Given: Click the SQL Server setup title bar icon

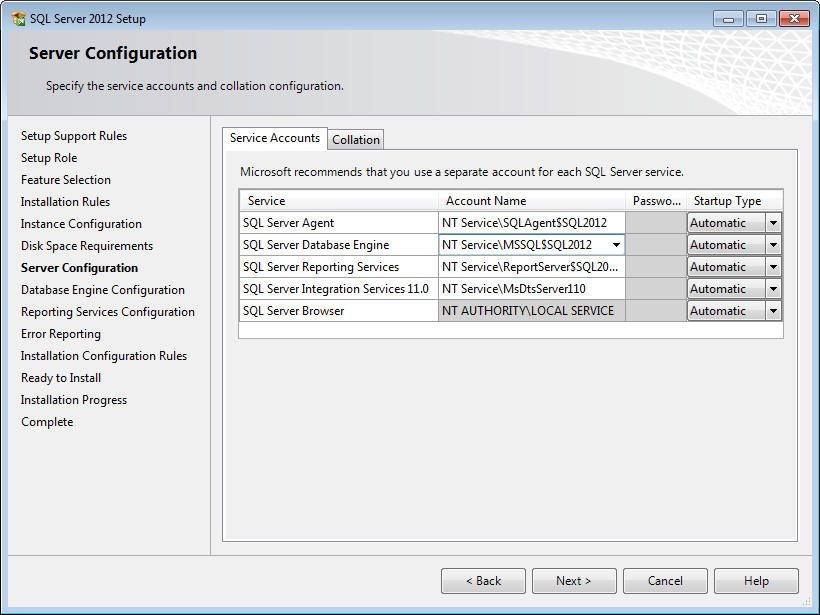Looking at the screenshot, I should [19, 19].
